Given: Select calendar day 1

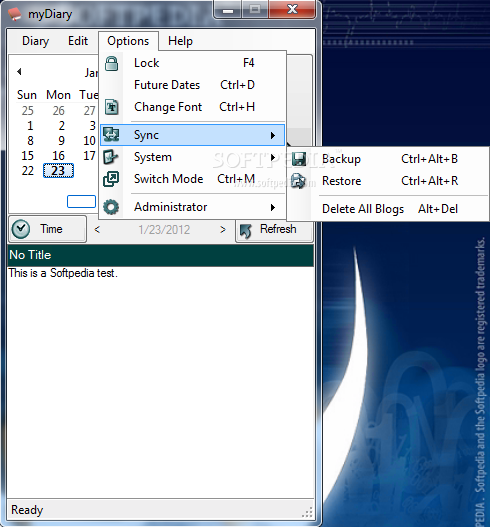Looking at the screenshot, I should (x=30, y=126).
